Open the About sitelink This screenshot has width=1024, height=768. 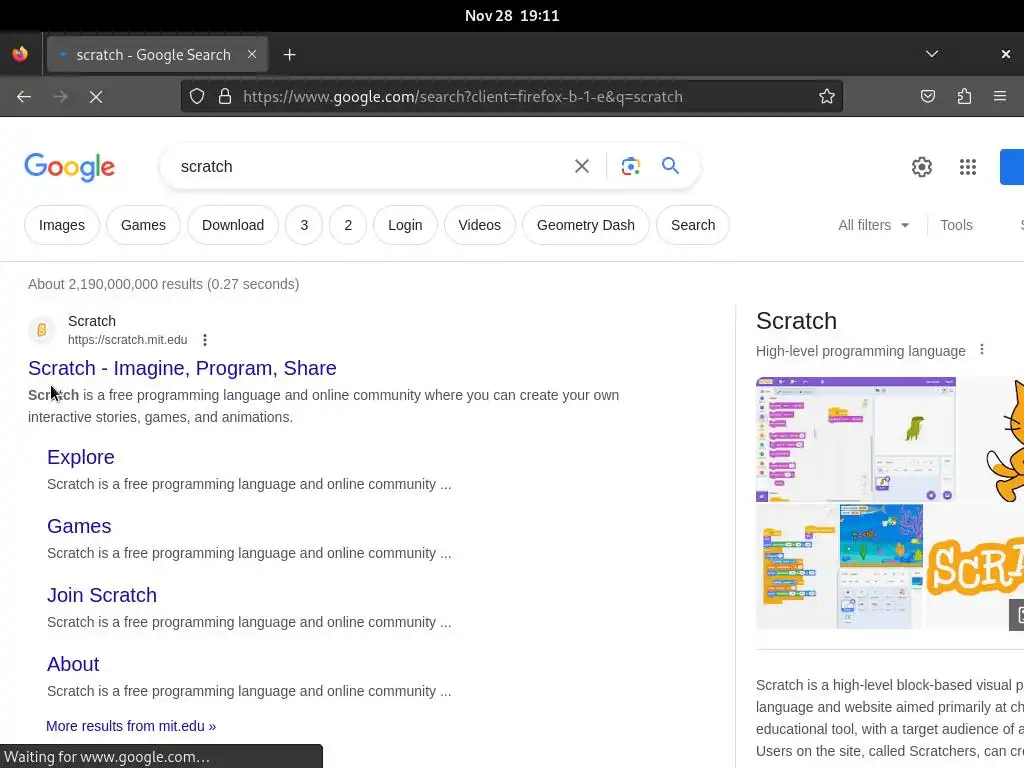pyautogui.click(x=73, y=664)
